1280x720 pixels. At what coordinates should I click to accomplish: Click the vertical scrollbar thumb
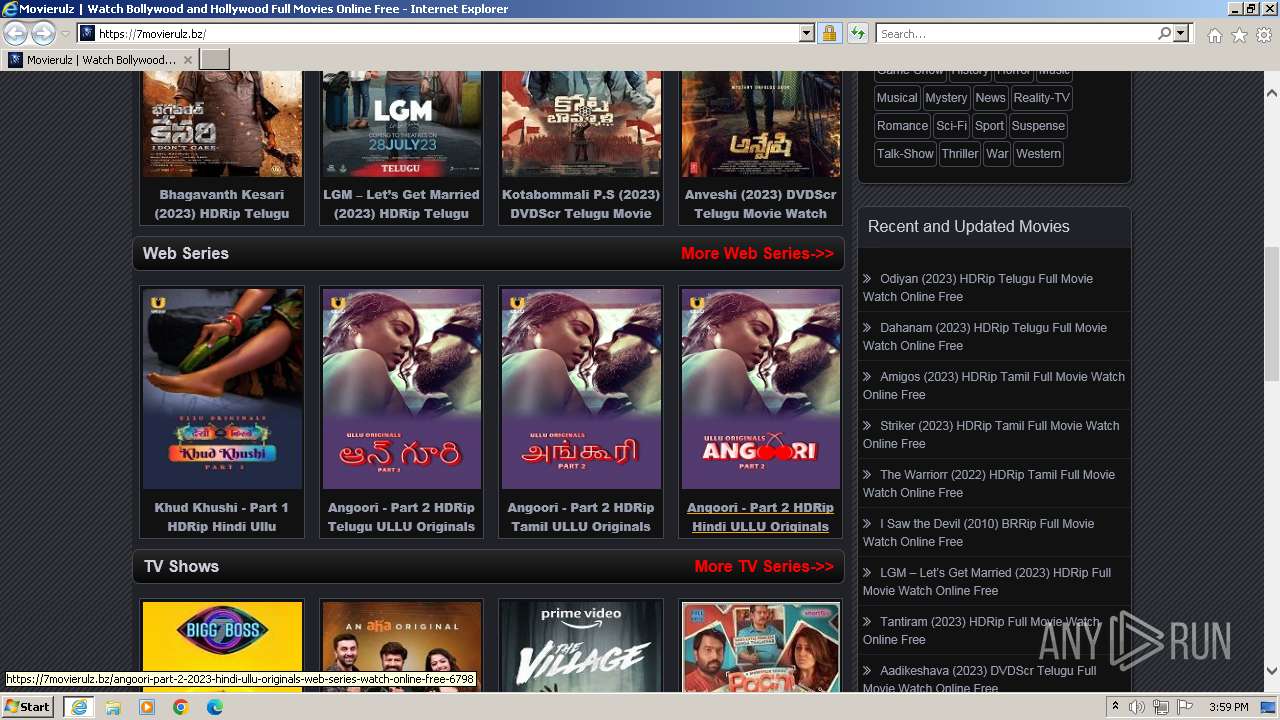click(1272, 314)
